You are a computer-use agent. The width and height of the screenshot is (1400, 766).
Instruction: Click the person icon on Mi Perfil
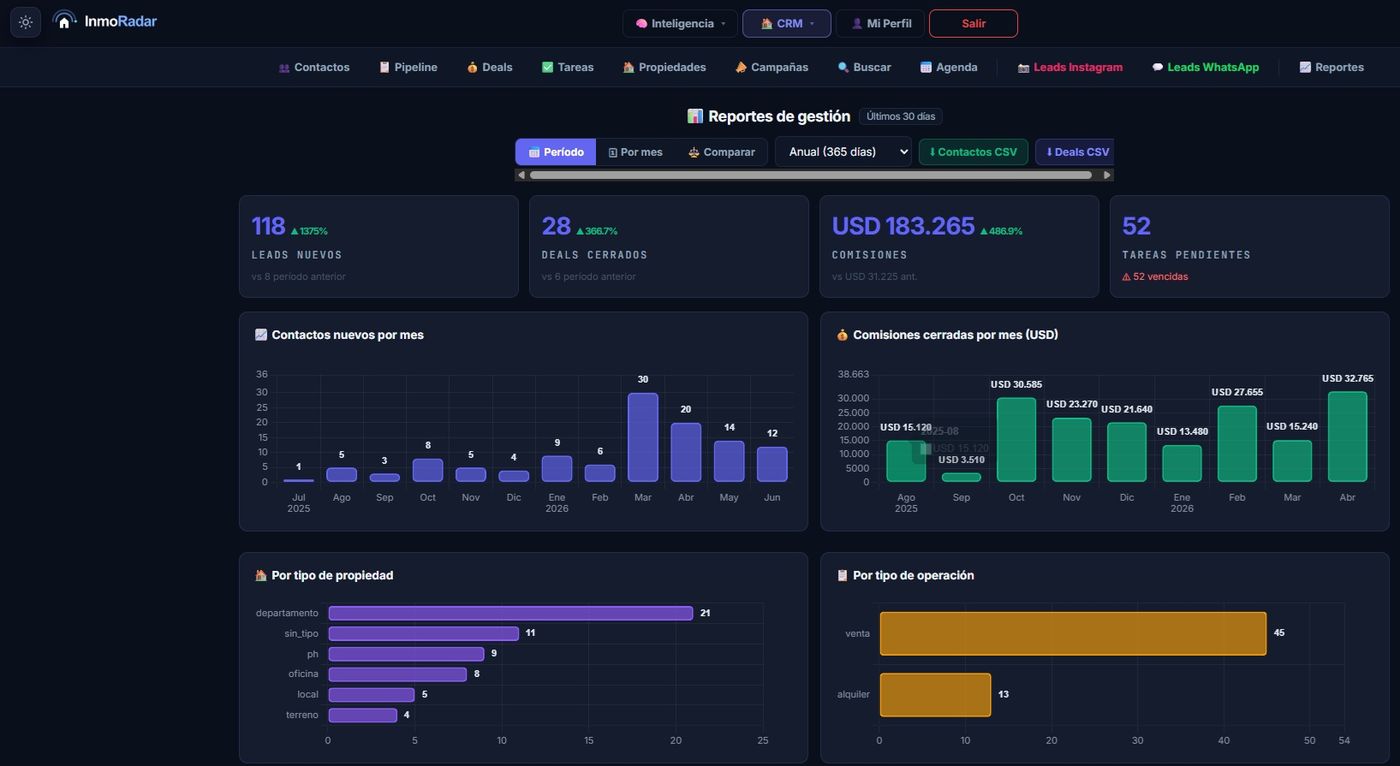(857, 23)
